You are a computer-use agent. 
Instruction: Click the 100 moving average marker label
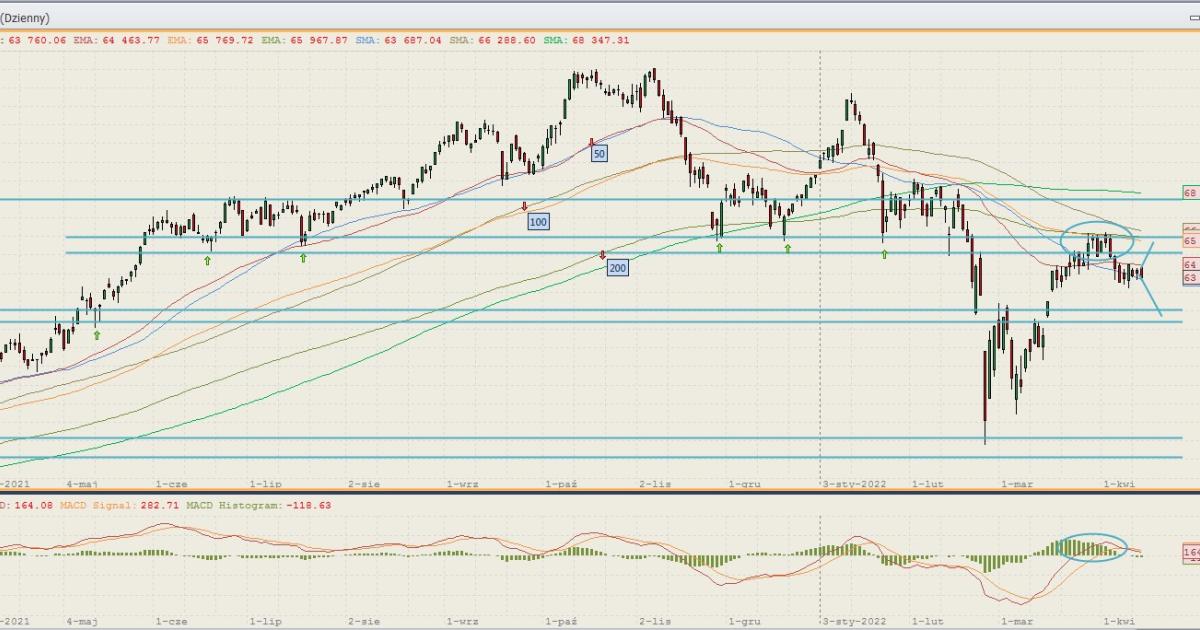pos(538,221)
